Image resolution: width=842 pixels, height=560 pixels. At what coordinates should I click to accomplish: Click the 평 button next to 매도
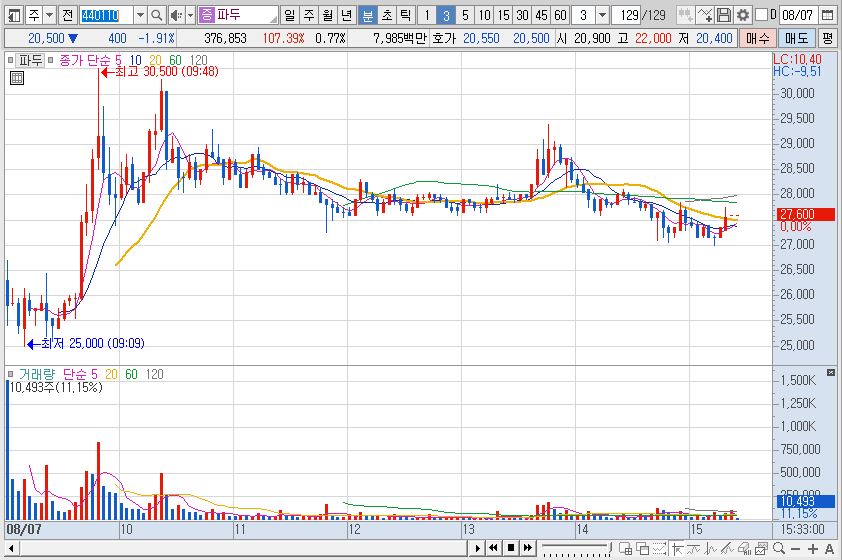[827, 38]
